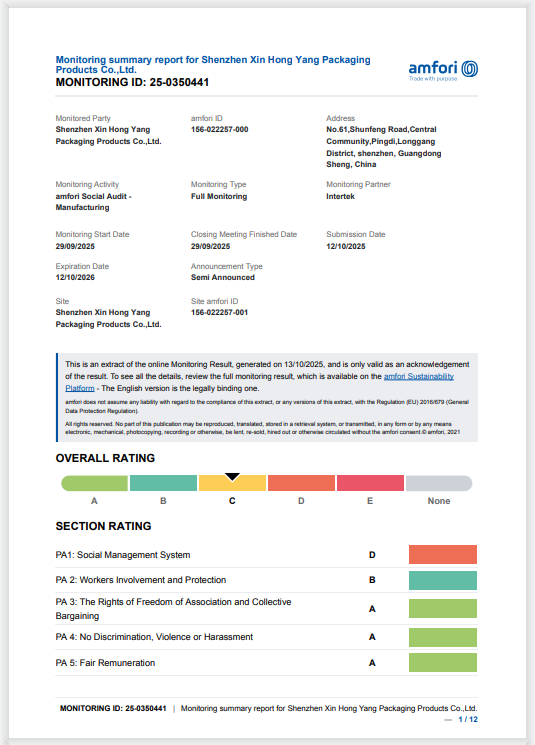535x745 pixels.
Task: Click the report title heading
Action: [x=213, y=65]
